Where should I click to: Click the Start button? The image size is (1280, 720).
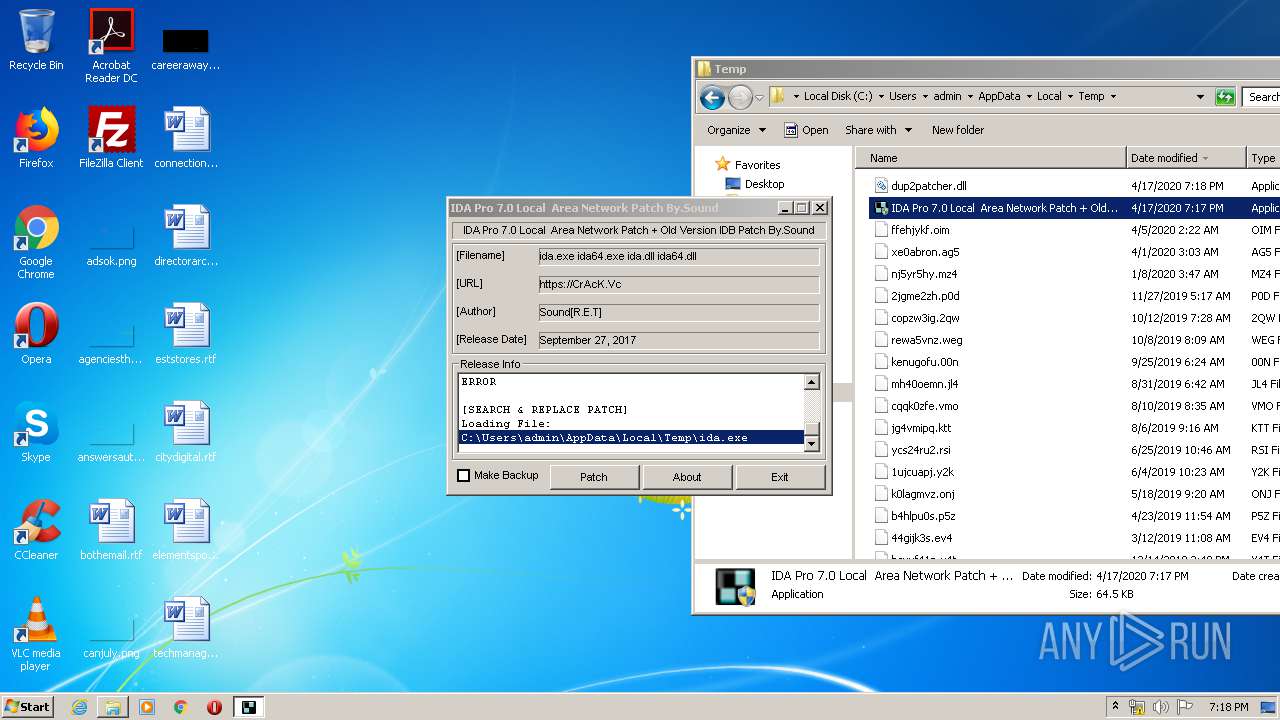coord(28,707)
